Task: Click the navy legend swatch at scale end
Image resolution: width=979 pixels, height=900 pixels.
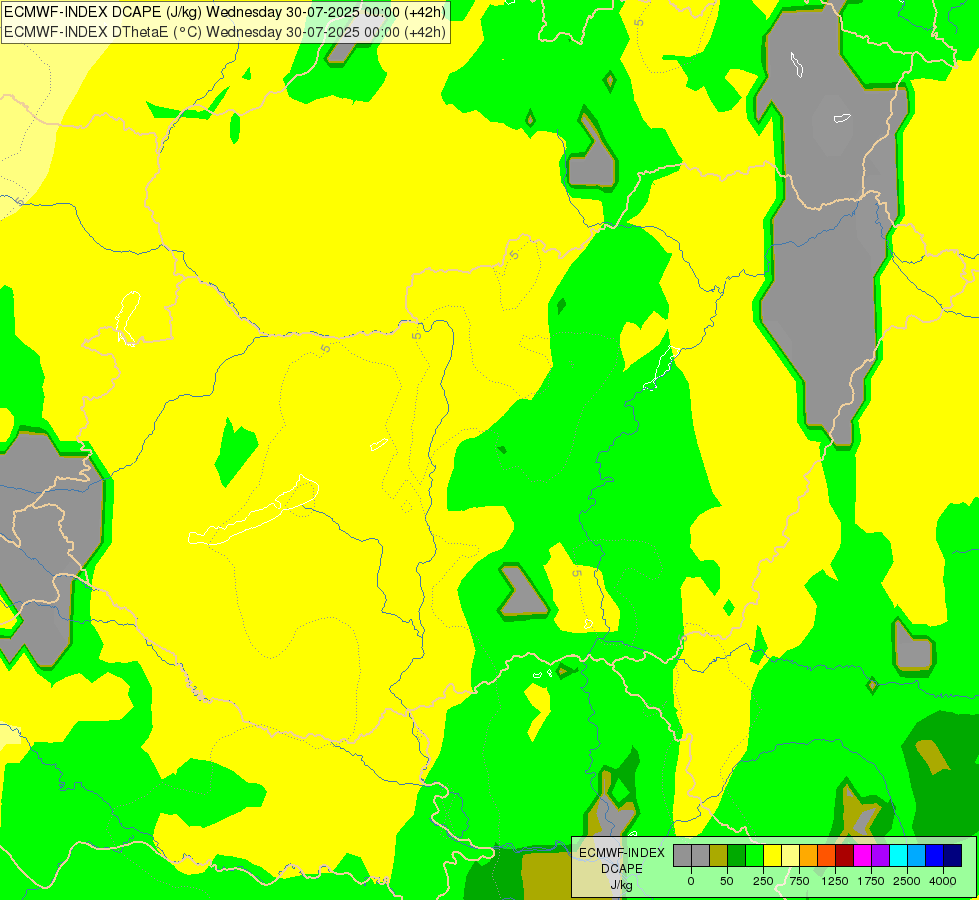Action: tap(953, 856)
